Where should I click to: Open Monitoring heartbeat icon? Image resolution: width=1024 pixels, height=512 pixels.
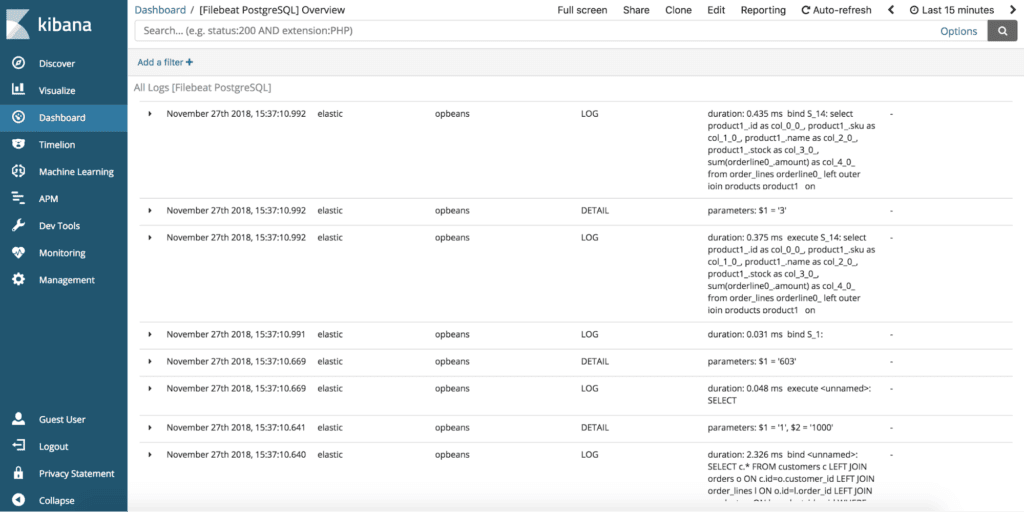pos(18,253)
